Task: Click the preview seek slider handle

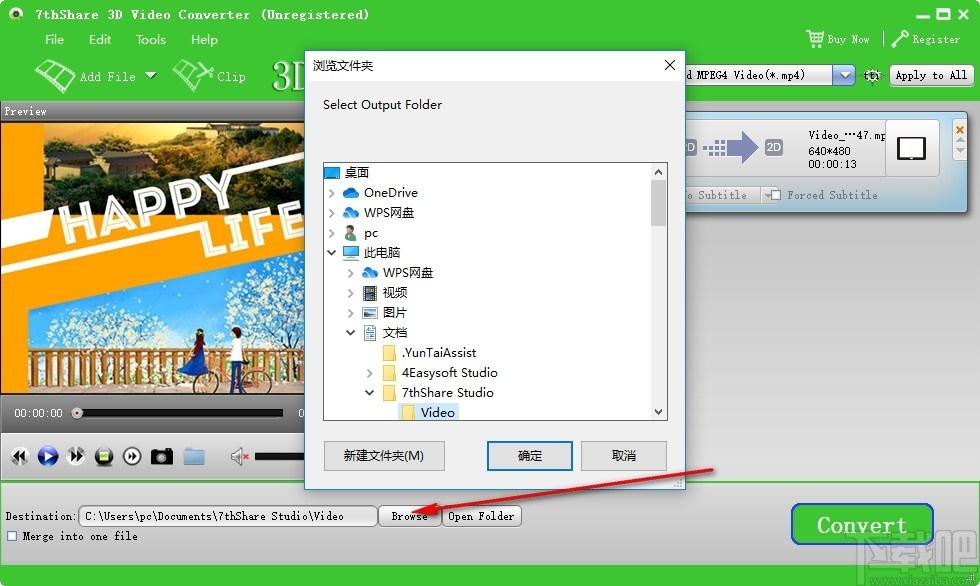Action: pos(77,413)
